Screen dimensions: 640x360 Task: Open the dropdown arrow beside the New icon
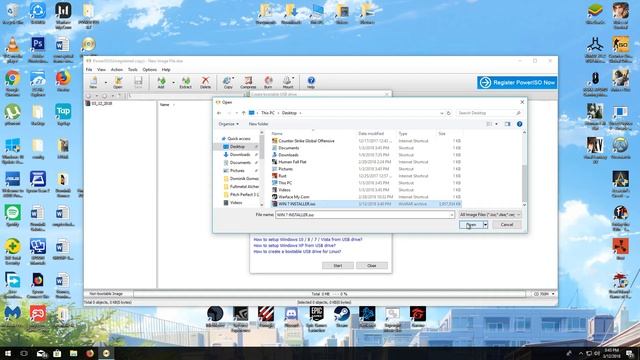click(x=106, y=82)
